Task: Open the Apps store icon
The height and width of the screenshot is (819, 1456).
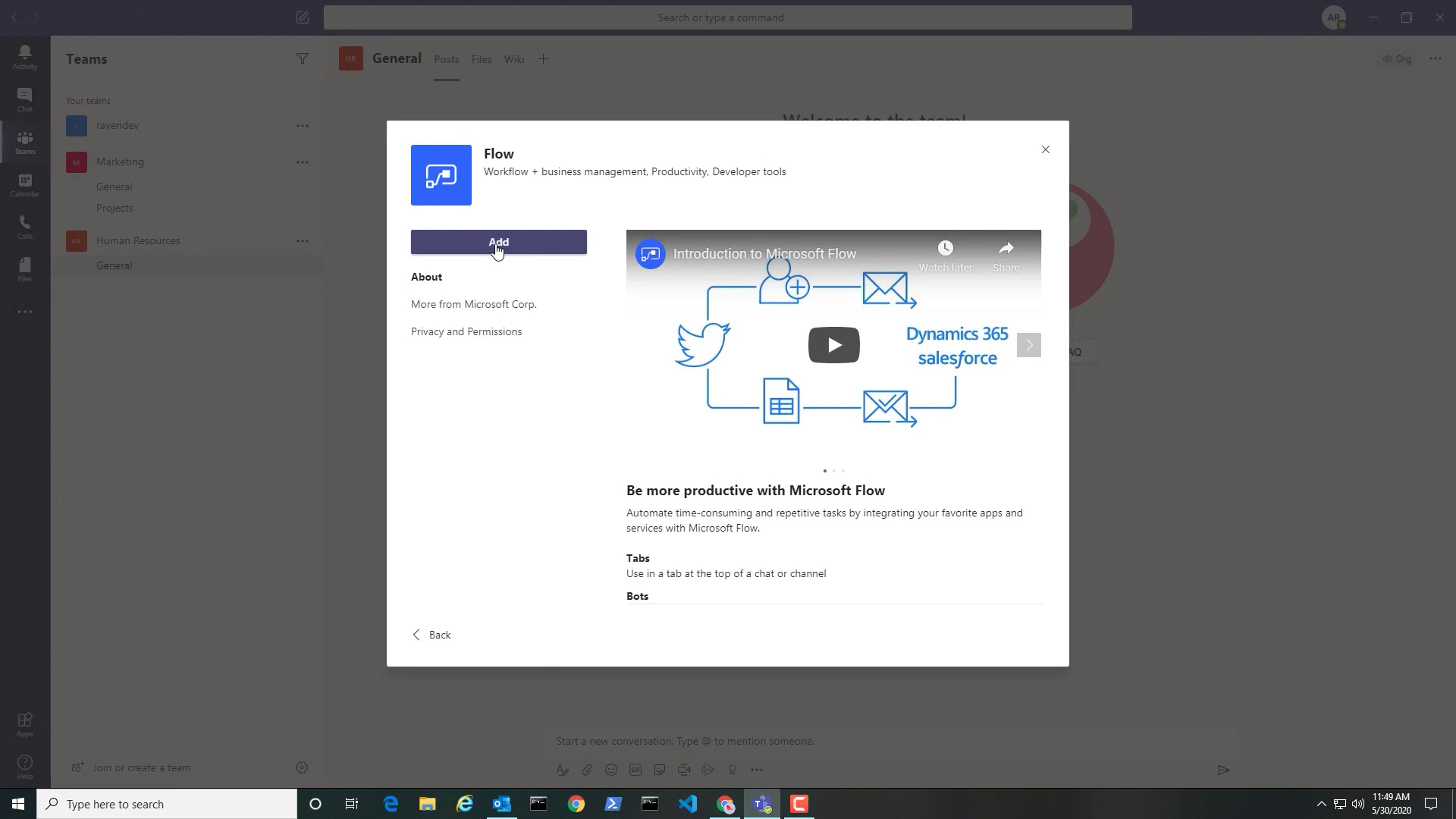Action: click(x=25, y=724)
